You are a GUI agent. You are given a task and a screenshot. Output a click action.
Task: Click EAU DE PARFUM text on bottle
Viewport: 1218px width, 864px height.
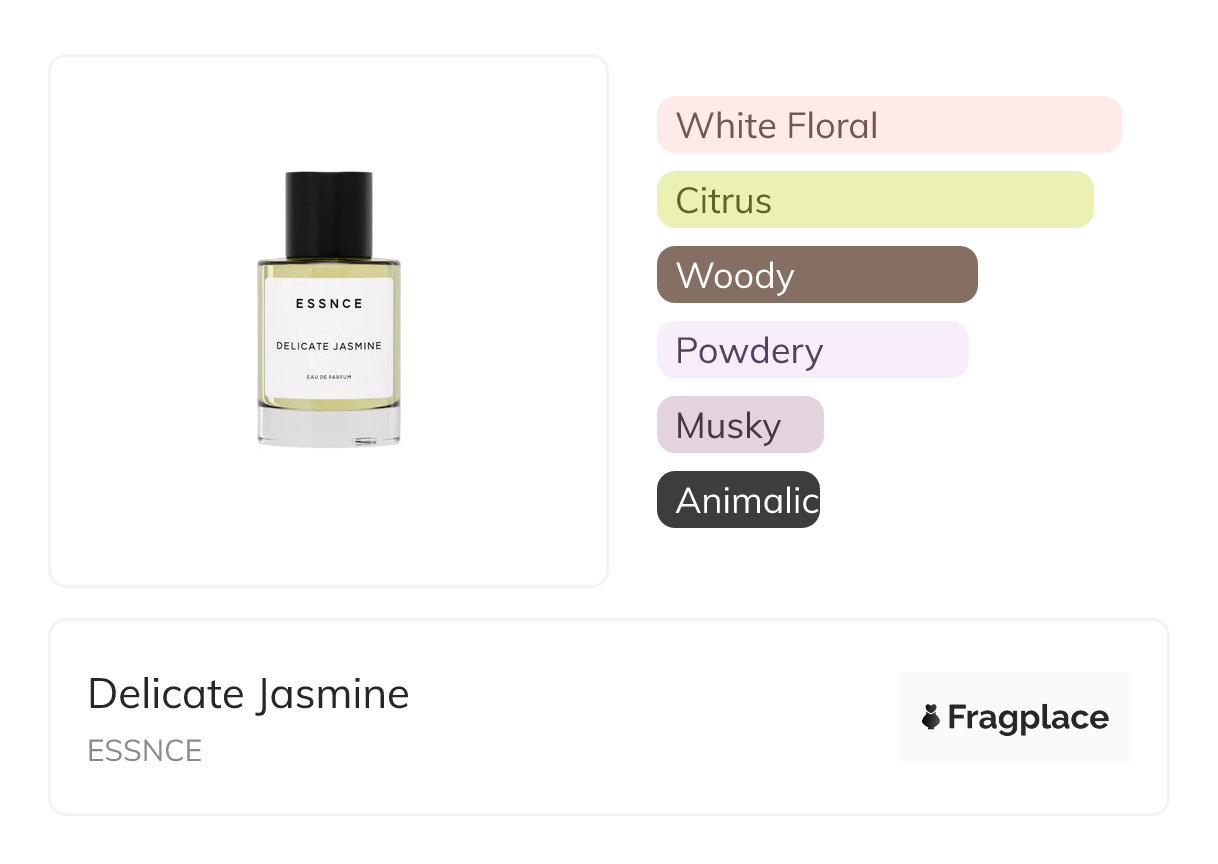coord(329,377)
